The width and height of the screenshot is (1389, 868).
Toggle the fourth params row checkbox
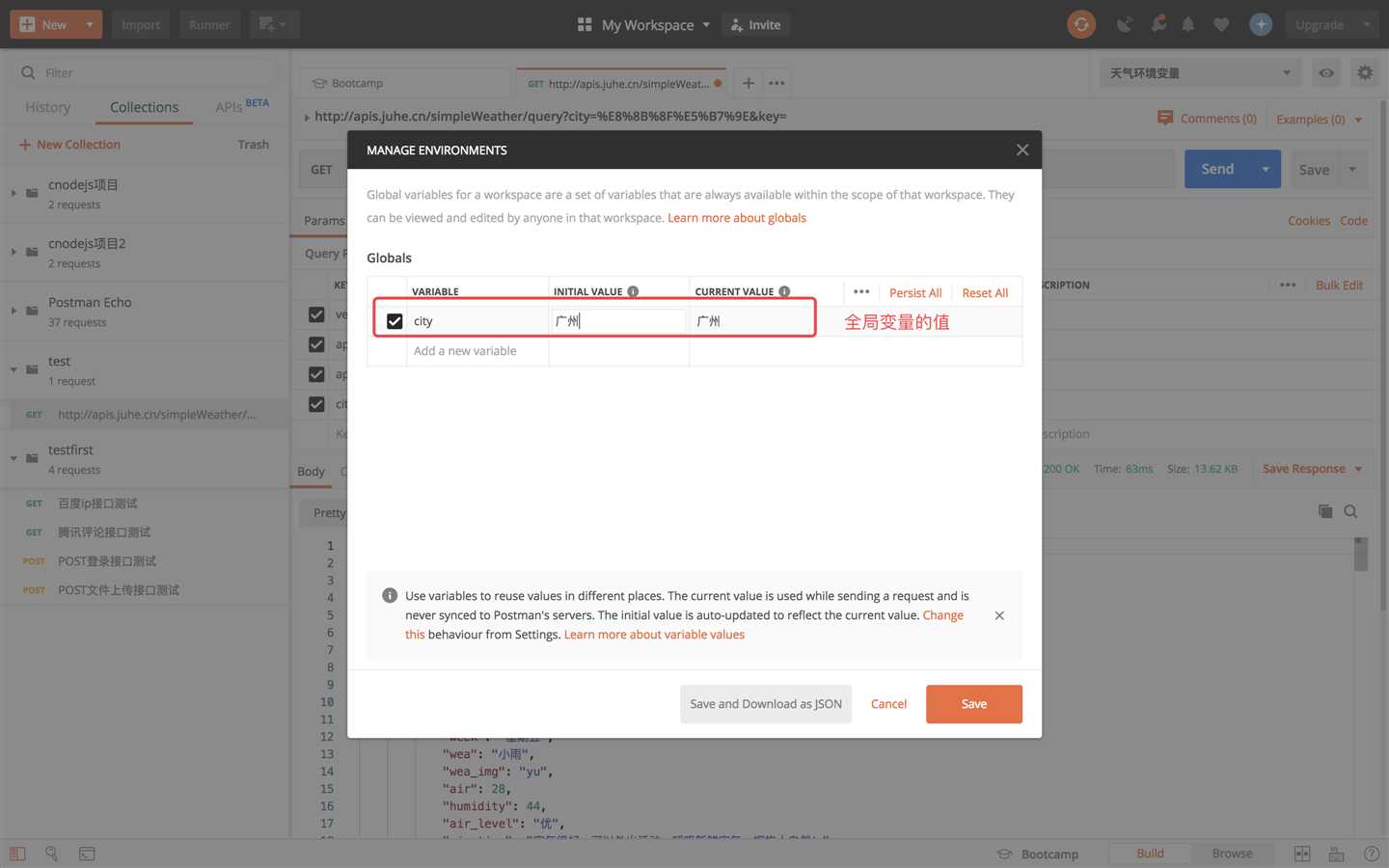coord(316,404)
